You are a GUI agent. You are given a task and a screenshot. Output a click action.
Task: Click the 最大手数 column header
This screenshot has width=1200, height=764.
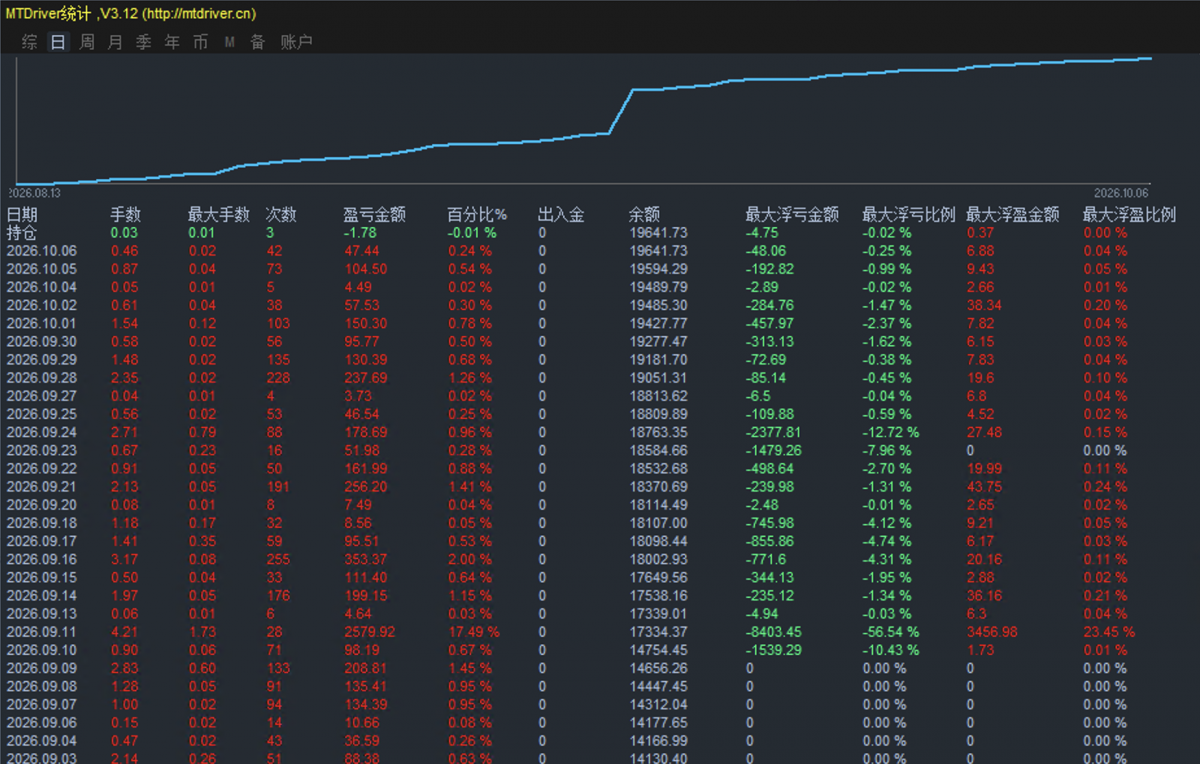[218, 214]
